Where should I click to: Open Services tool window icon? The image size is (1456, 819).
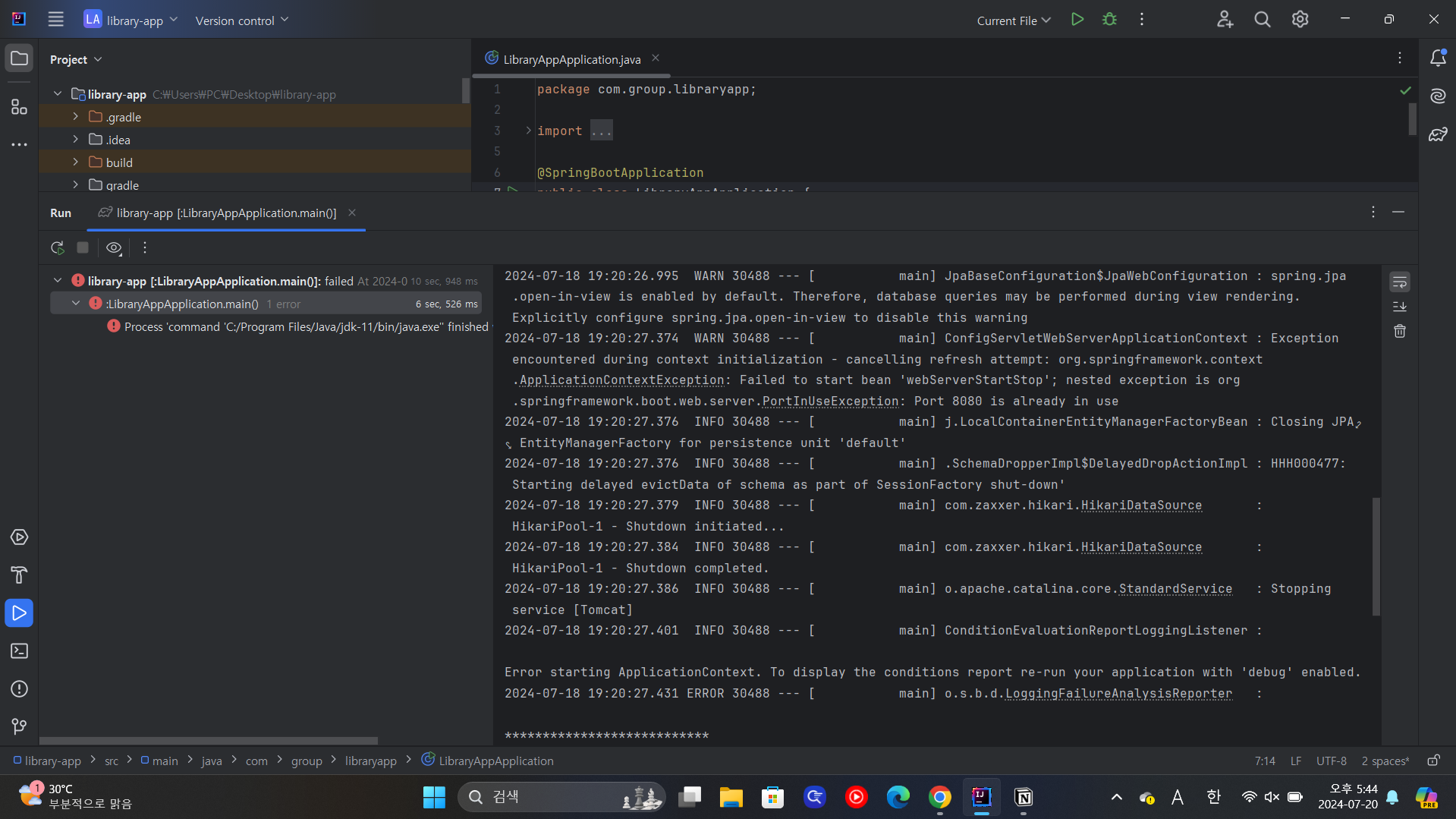coord(19,537)
